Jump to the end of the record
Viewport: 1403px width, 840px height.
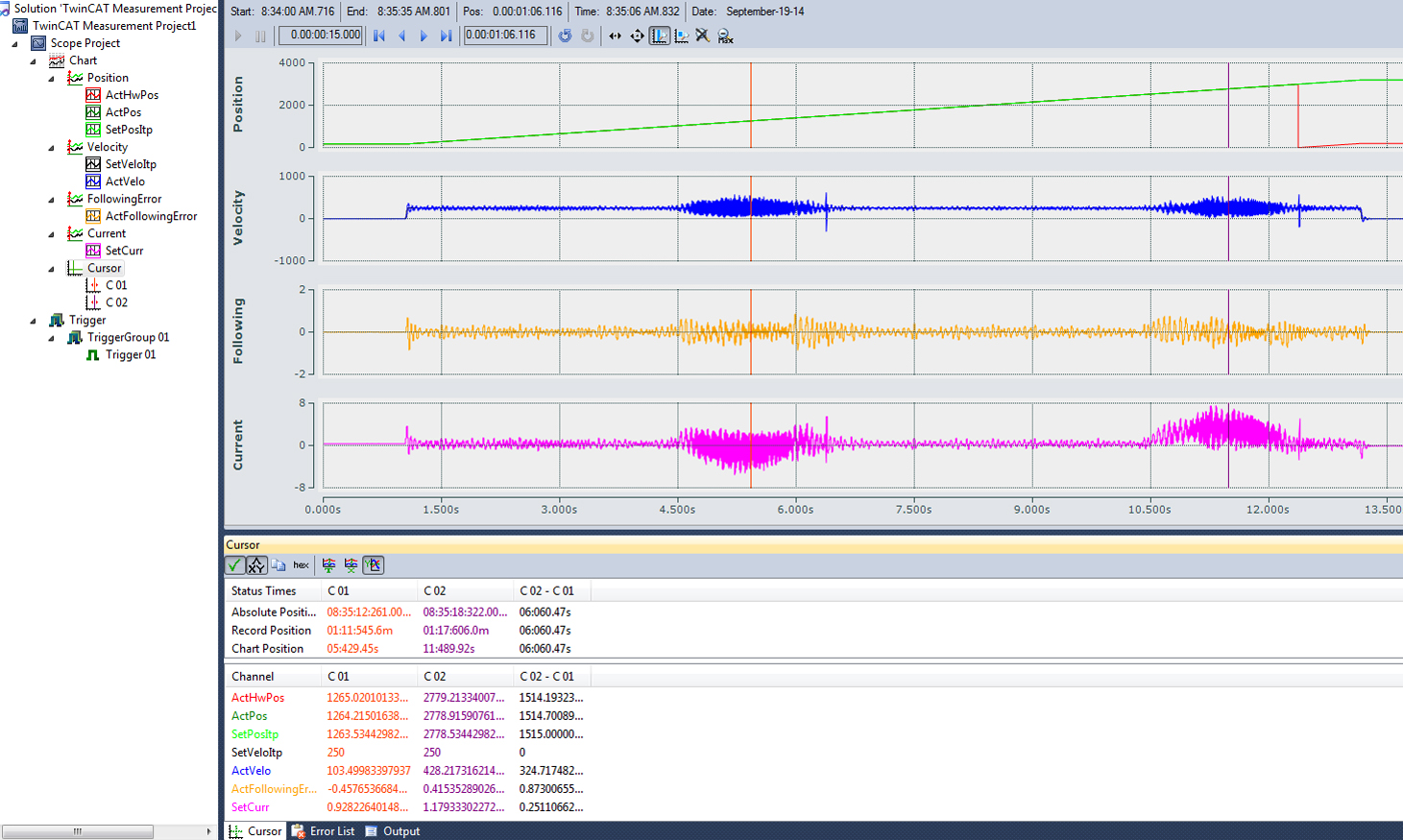tap(446, 36)
